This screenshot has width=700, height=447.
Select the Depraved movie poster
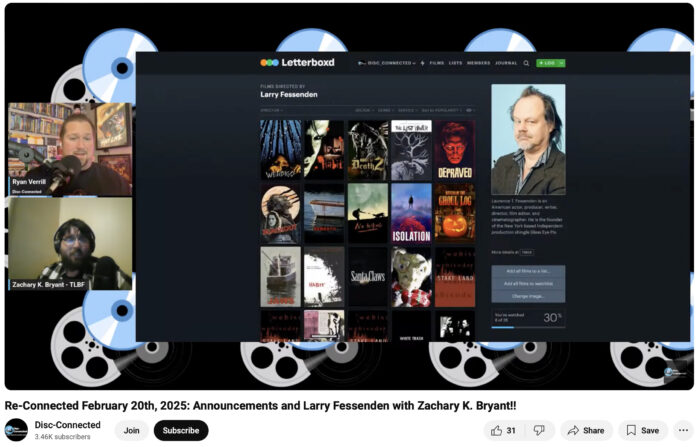click(454, 150)
